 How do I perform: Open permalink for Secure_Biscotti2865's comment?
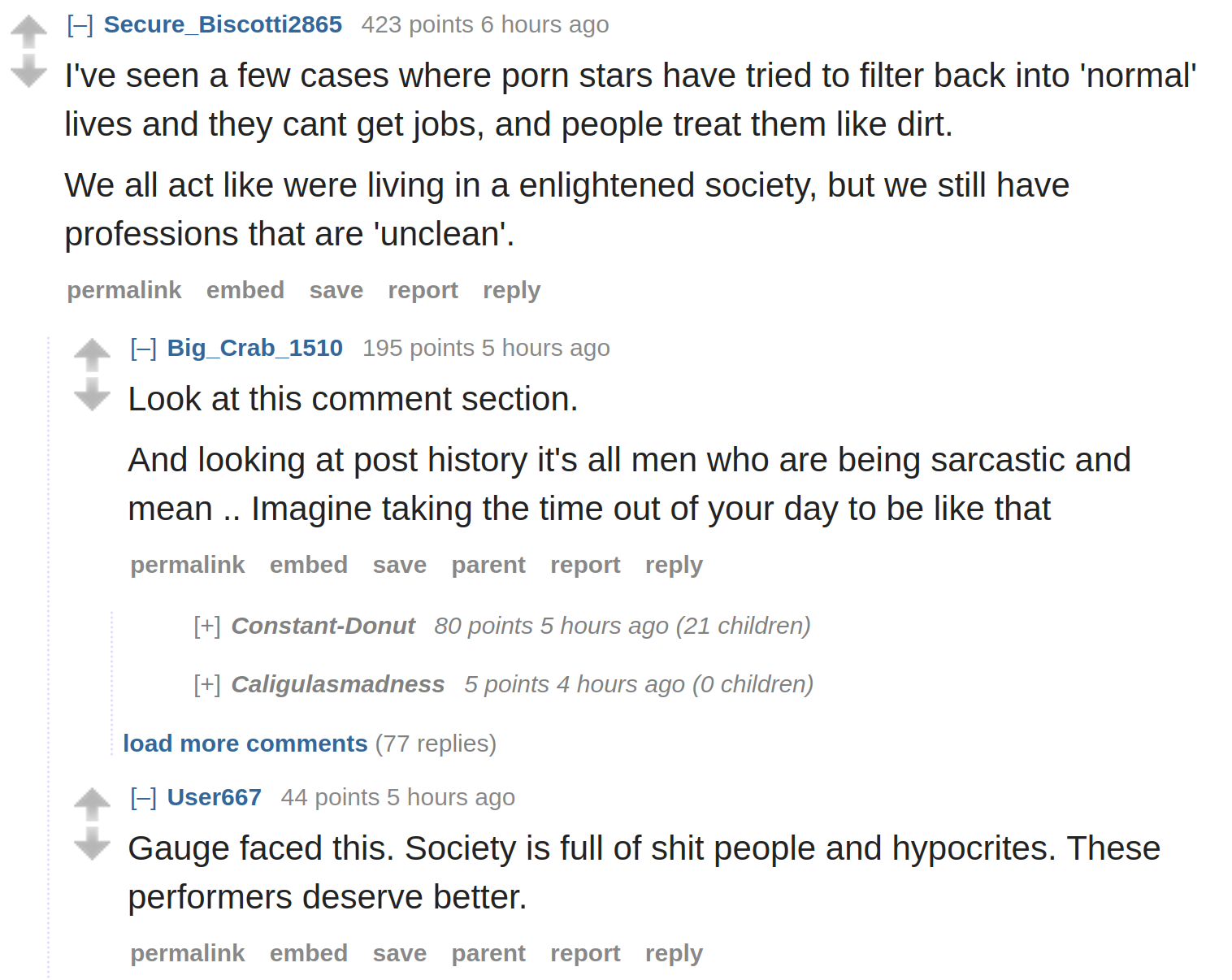tap(124, 290)
